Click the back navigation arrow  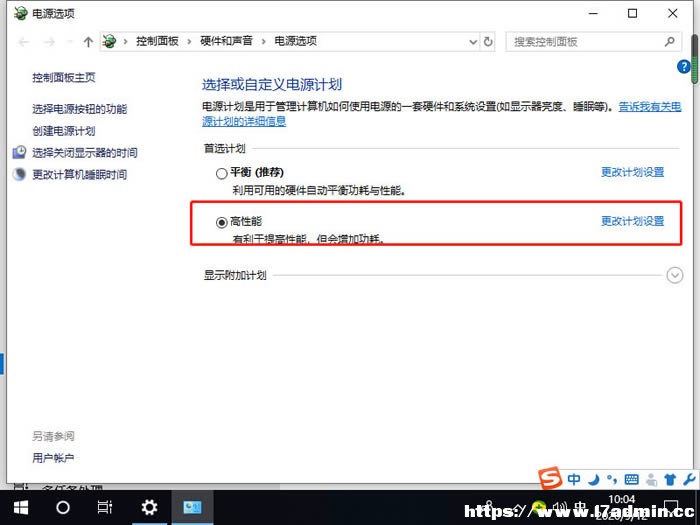(24, 42)
